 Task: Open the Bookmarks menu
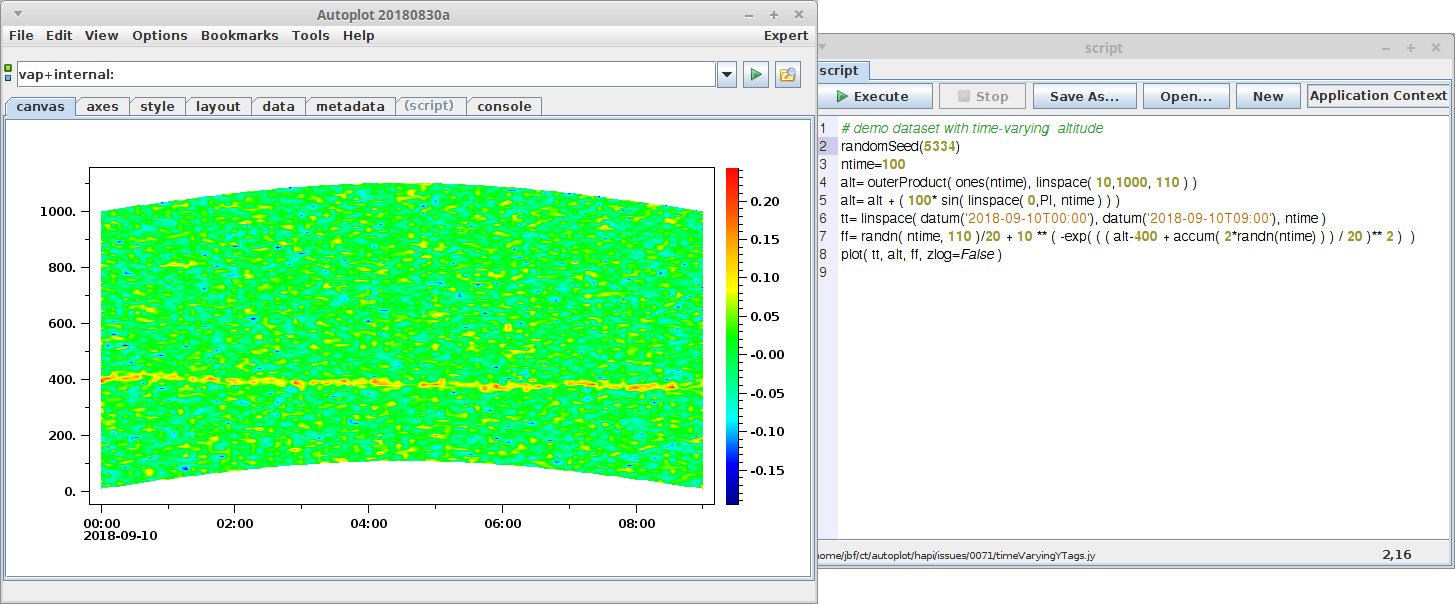pos(240,35)
